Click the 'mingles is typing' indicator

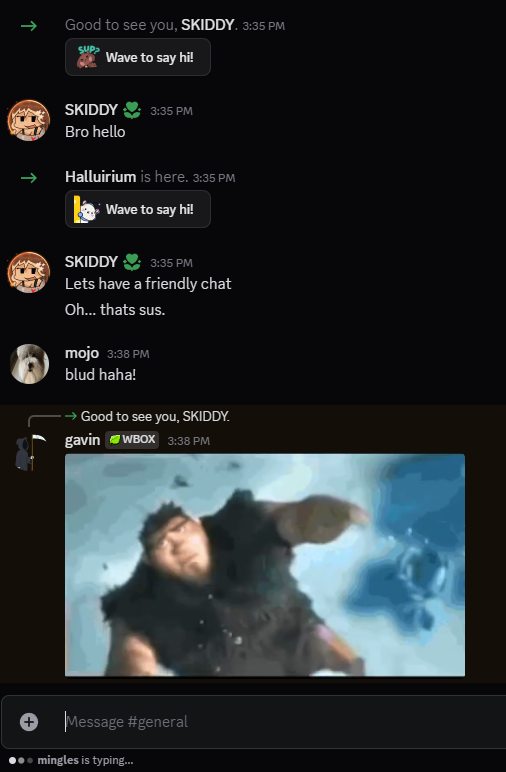(x=71, y=760)
